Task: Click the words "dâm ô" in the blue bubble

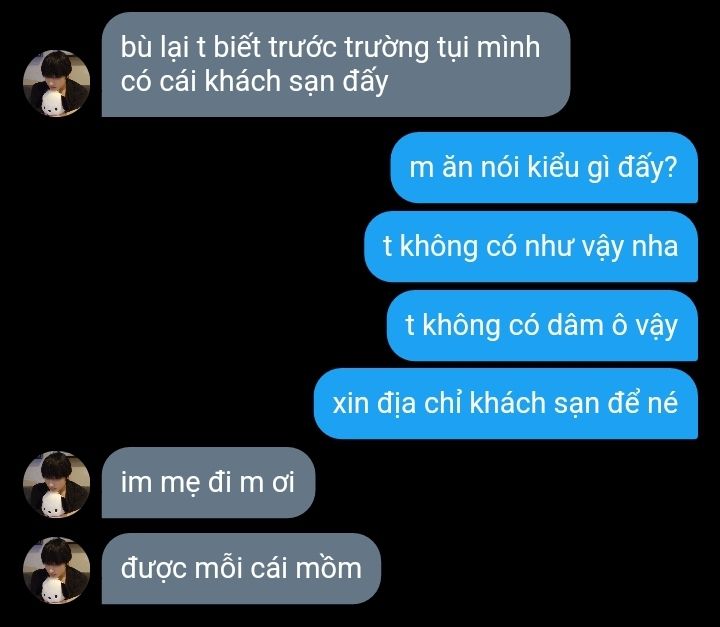Action: coord(587,325)
